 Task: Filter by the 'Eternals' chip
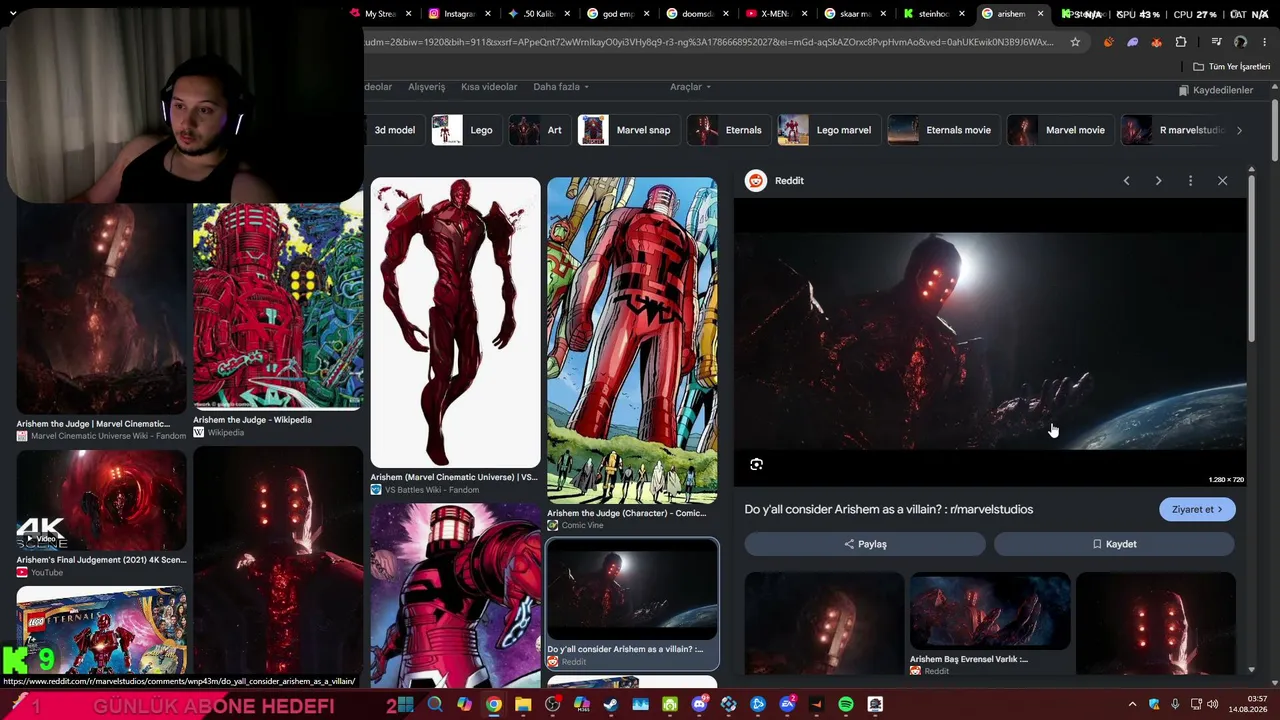[727, 130]
